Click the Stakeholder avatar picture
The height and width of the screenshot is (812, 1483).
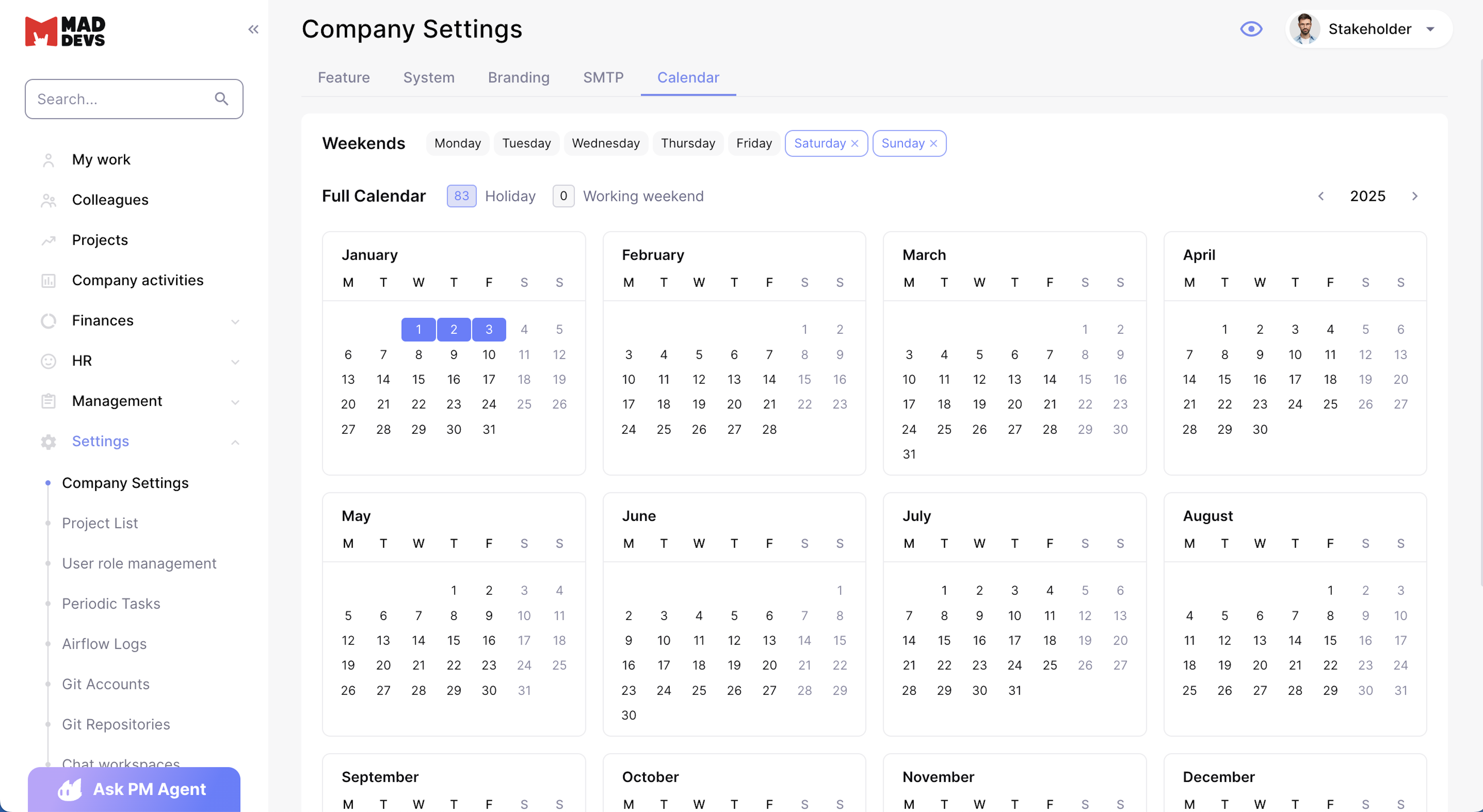tap(1304, 29)
